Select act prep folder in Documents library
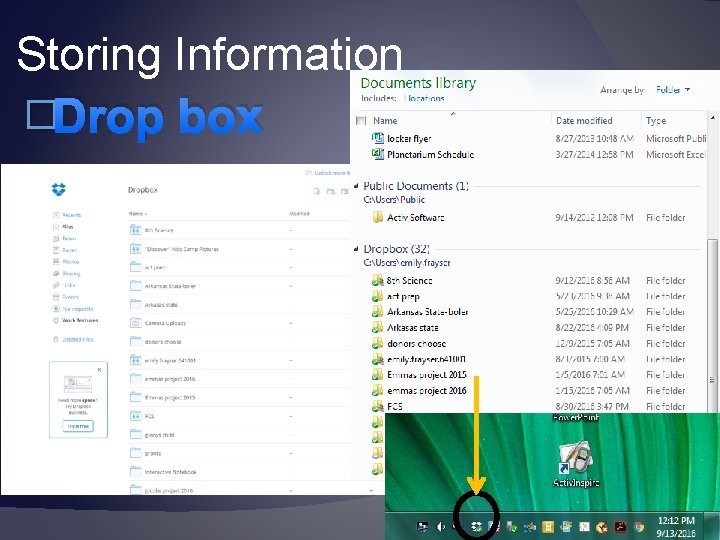The image size is (720, 540). tap(403, 296)
